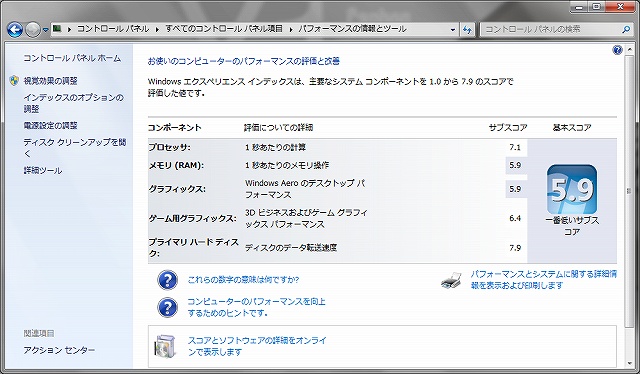Click the コンポーネント column header
The height and width of the screenshot is (374, 640).
click(175, 127)
